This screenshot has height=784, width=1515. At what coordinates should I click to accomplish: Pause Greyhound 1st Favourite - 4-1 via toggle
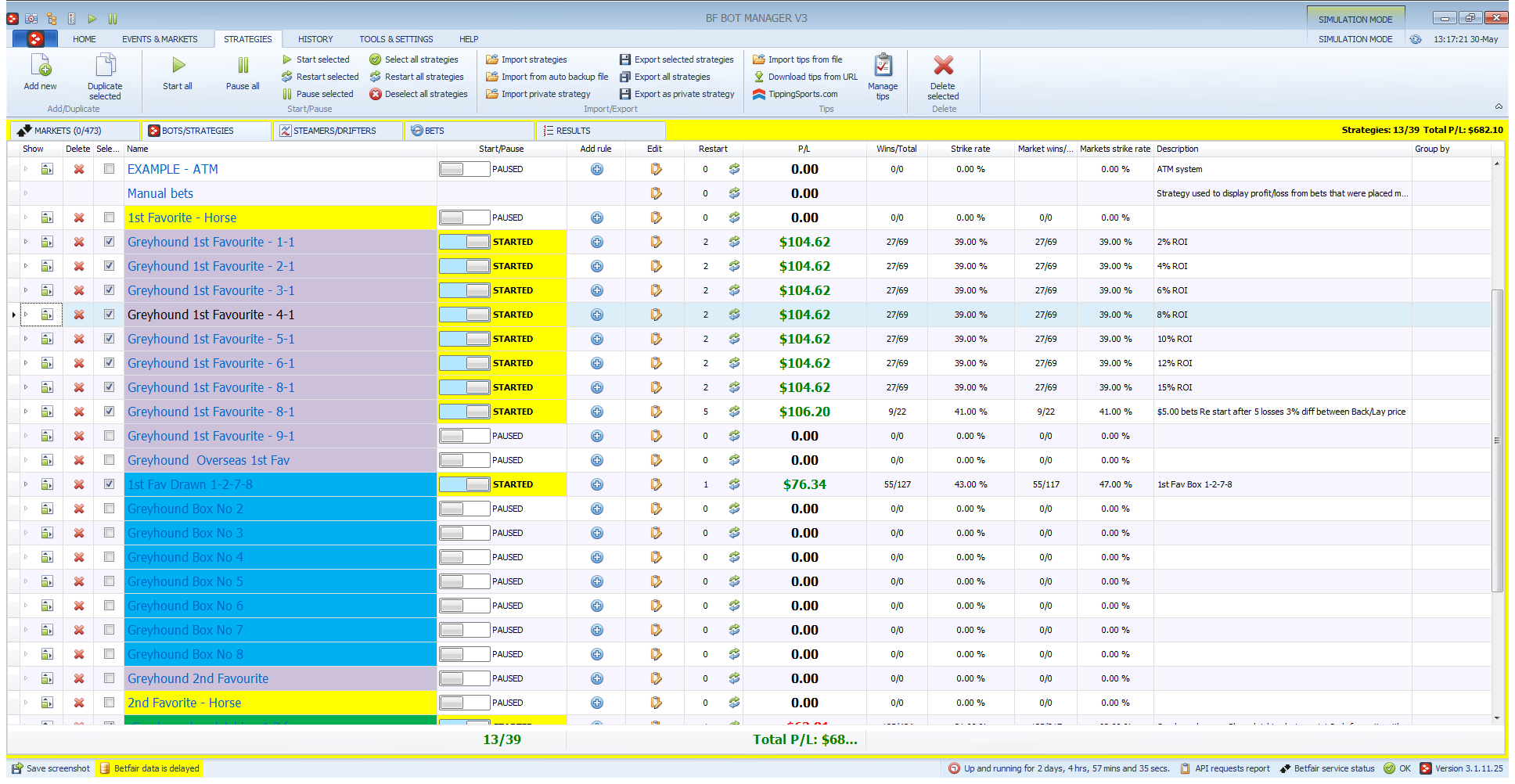coord(464,315)
